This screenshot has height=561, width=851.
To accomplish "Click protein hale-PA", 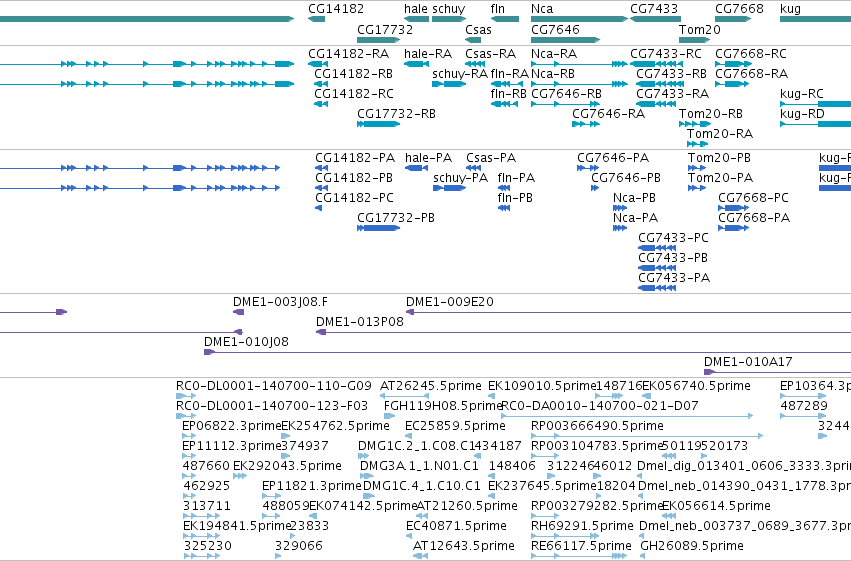I will (x=428, y=158).
